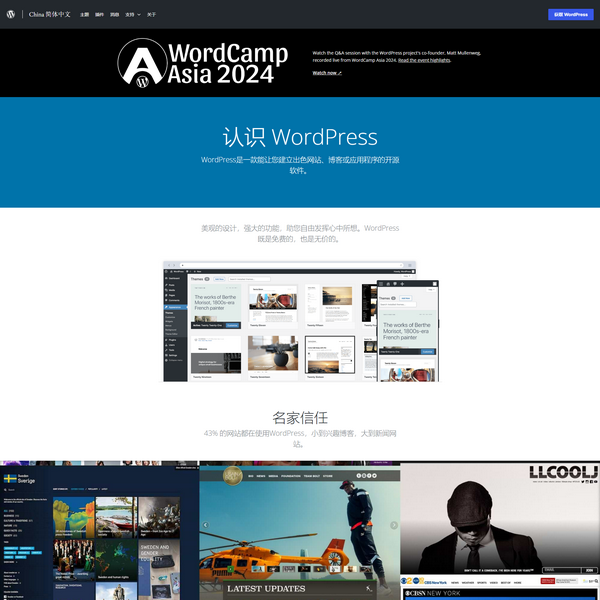This screenshot has height=600, width=600.
Task: Click the left carousel arrow on helicopter site
Action: (x=206, y=525)
